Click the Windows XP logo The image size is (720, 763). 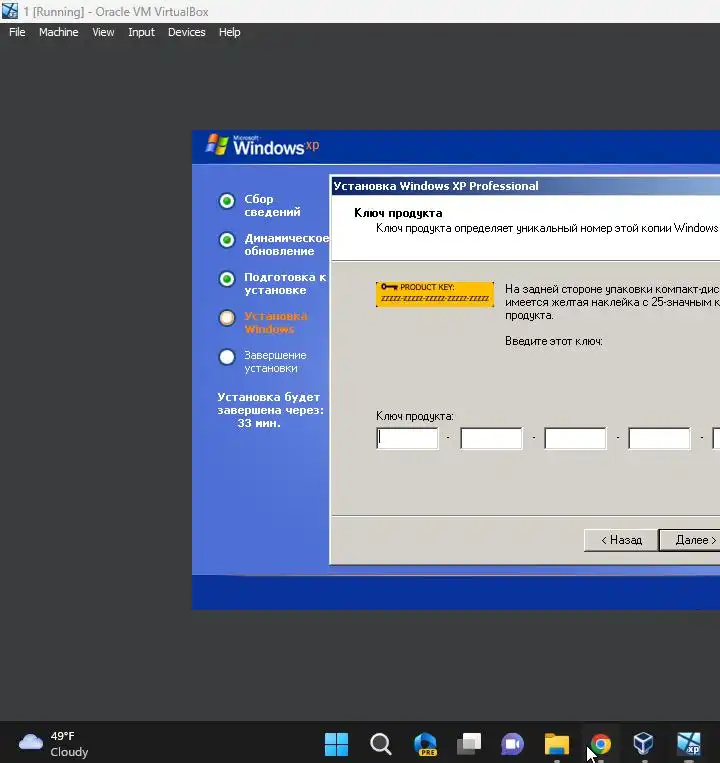pyautogui.click(x=262, y=145)
